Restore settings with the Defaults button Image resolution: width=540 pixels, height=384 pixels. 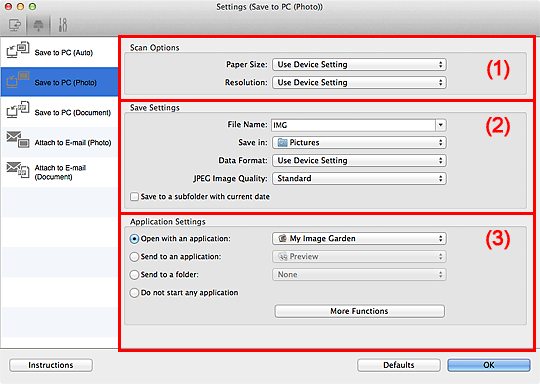click(399, 365)
